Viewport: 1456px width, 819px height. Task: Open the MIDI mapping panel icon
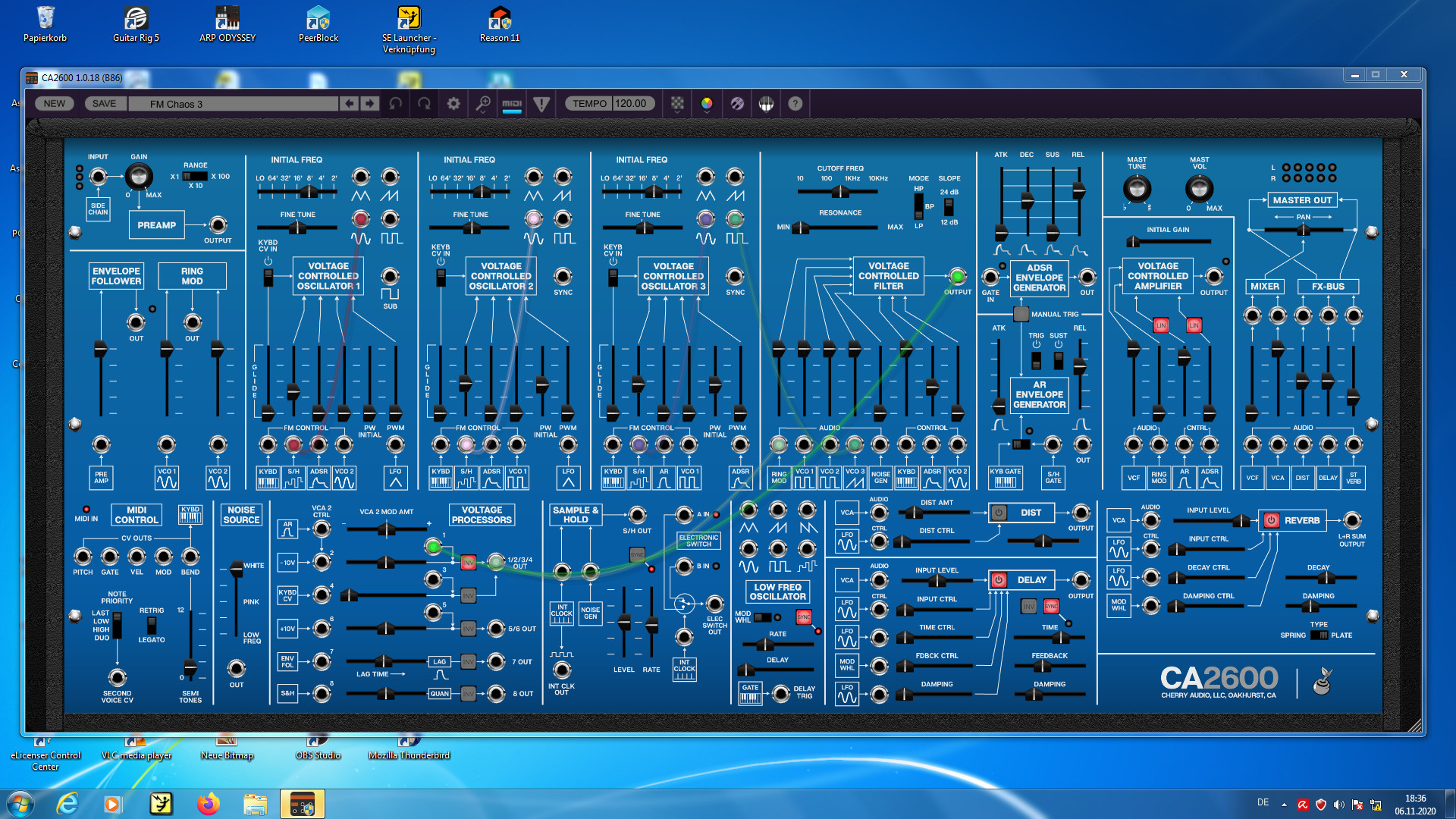point(512,104)
